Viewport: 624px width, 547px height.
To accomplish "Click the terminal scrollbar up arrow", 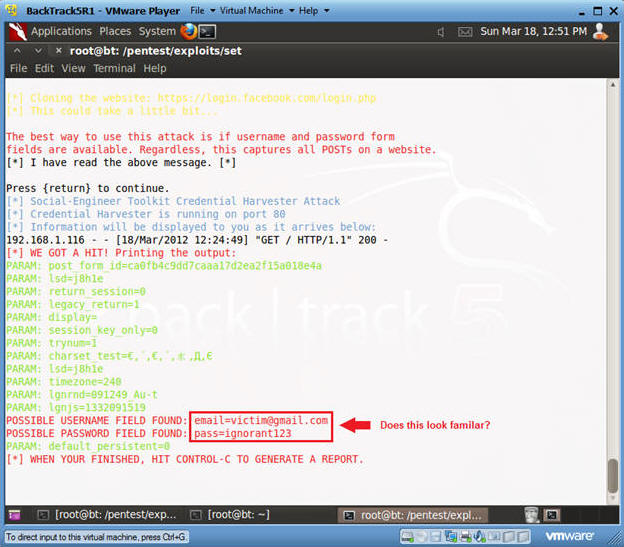I will [x=613, y=84].
